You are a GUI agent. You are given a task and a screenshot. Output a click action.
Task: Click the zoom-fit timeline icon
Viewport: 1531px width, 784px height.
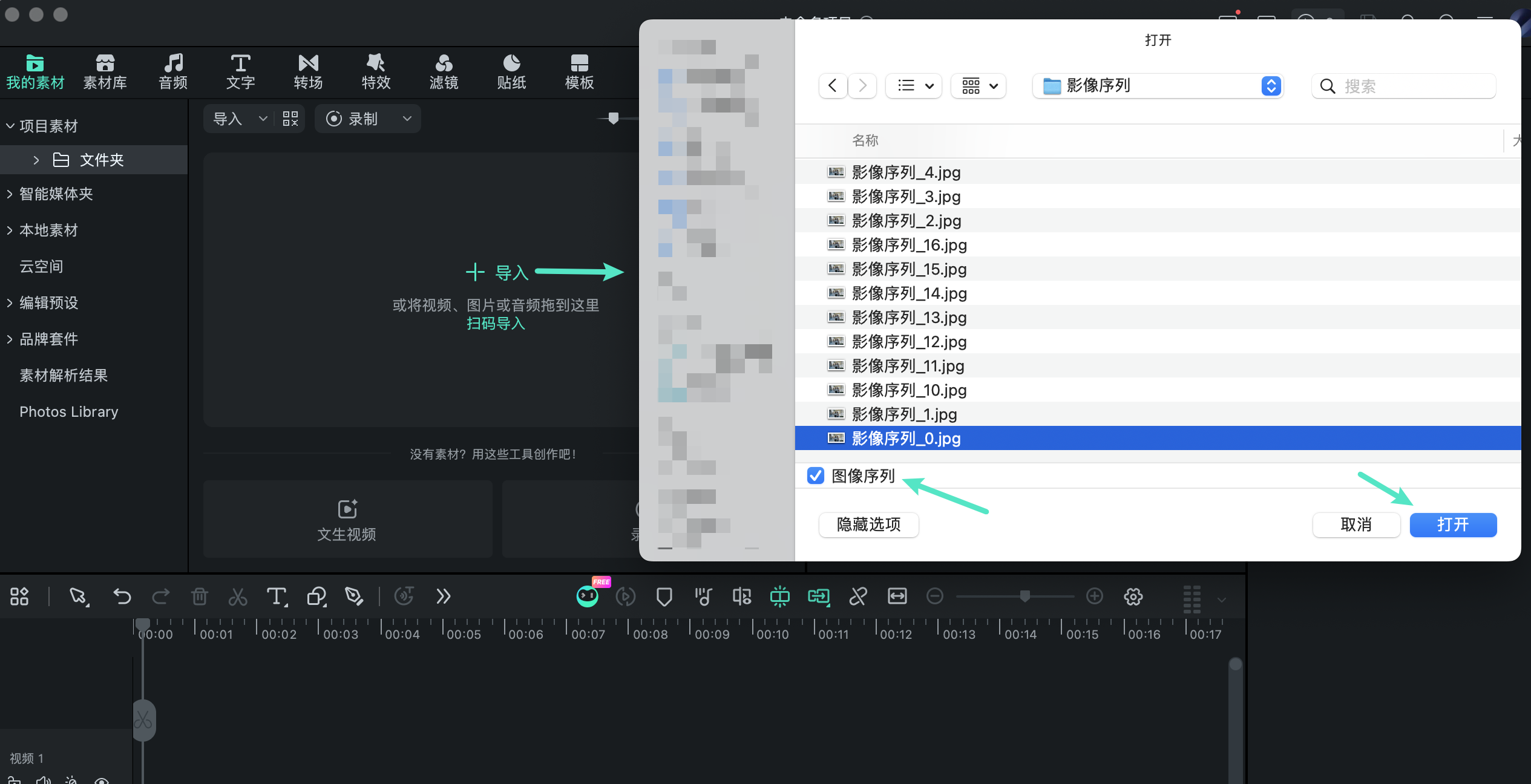897,596
